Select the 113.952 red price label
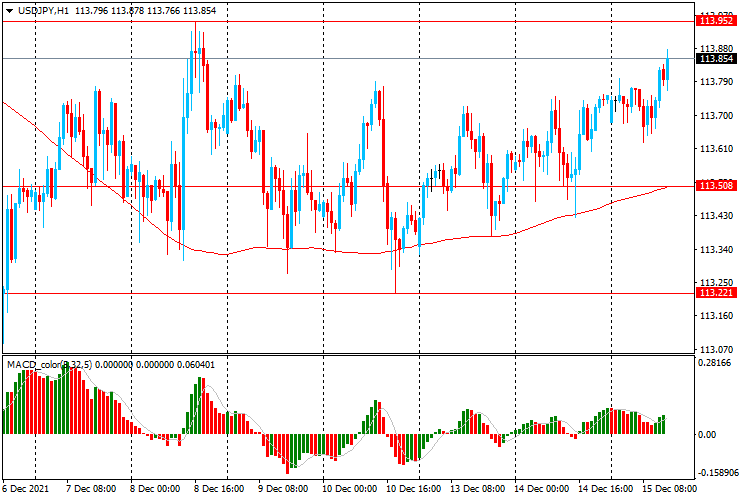Viewport: 740px width, 500px height. coord(714,20)
